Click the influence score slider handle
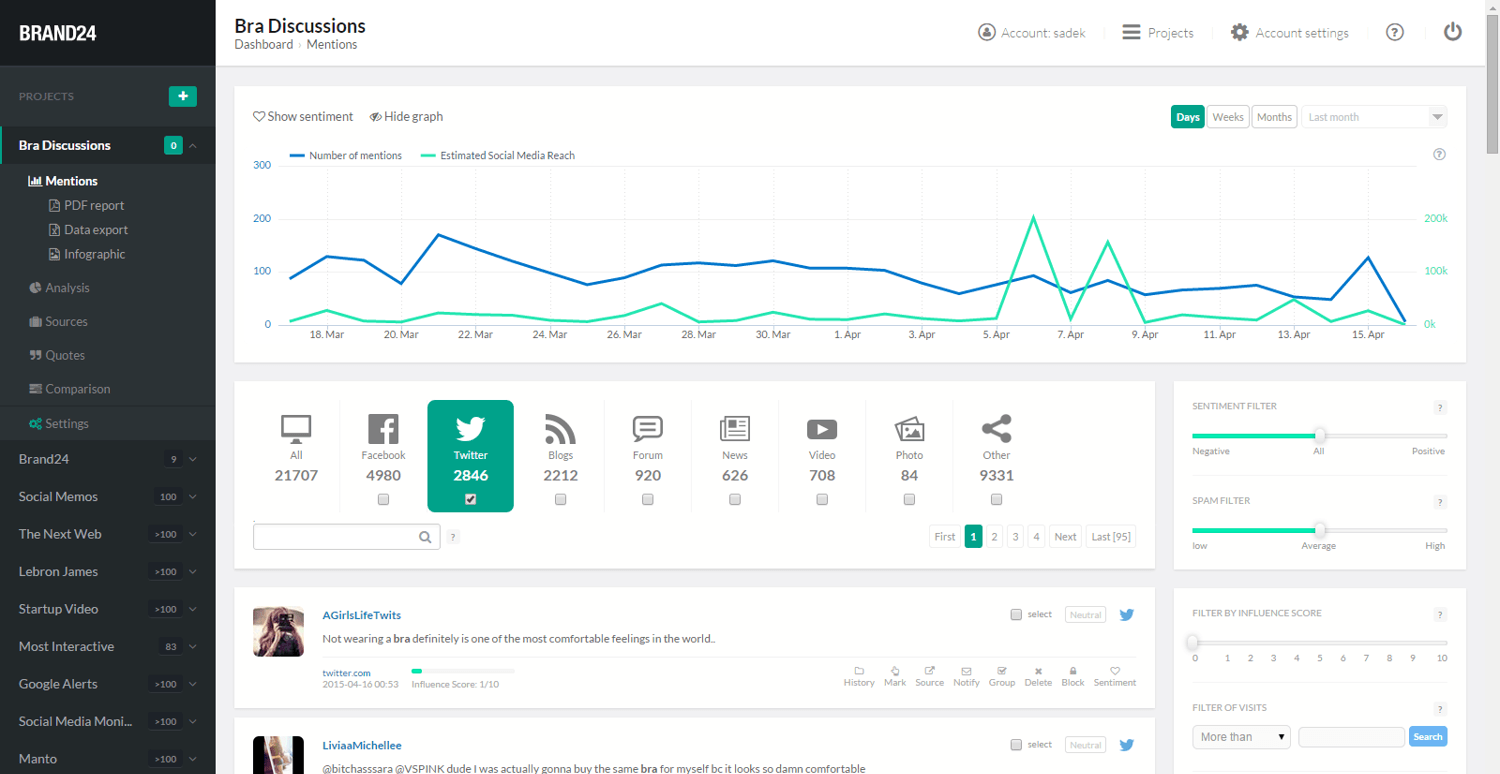The image size is (1500, 774). (x=1193, y=642)
